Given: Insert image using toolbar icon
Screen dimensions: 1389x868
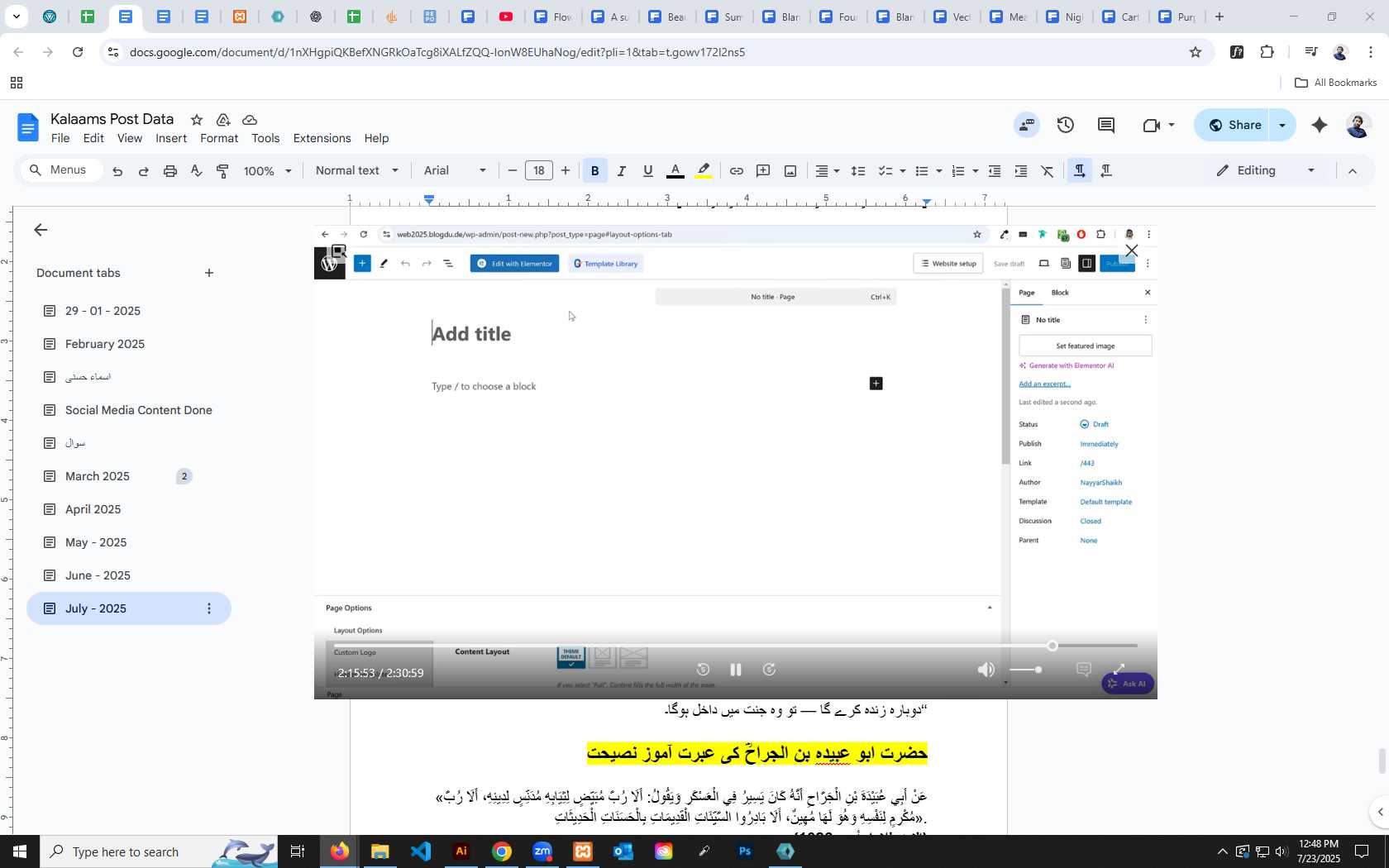Looking at the screenshot, I should [790, 171].
